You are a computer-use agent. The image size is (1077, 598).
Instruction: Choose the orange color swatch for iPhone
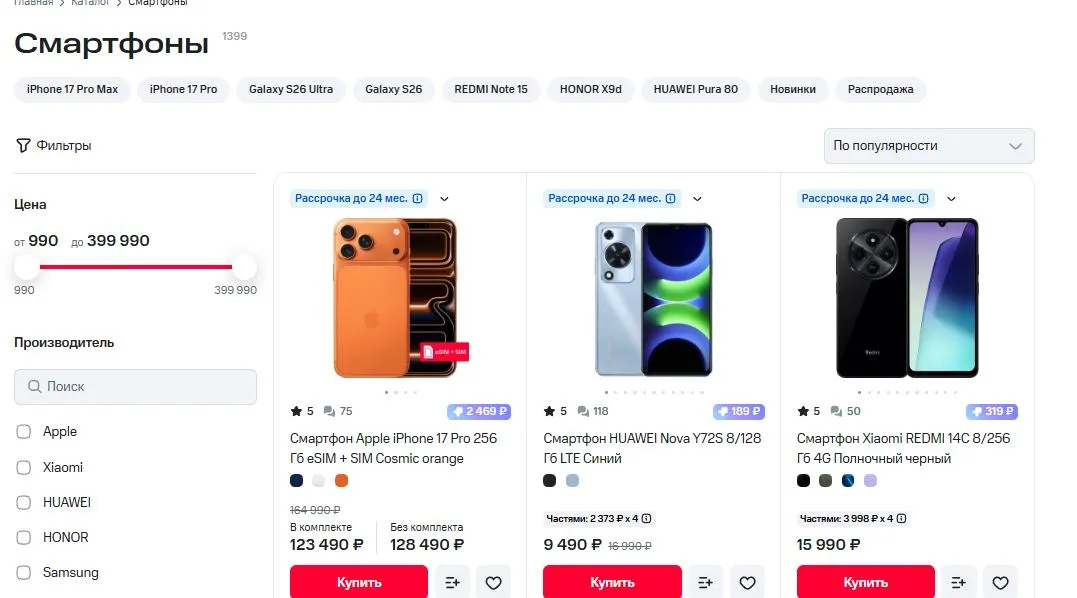point(341,481)
